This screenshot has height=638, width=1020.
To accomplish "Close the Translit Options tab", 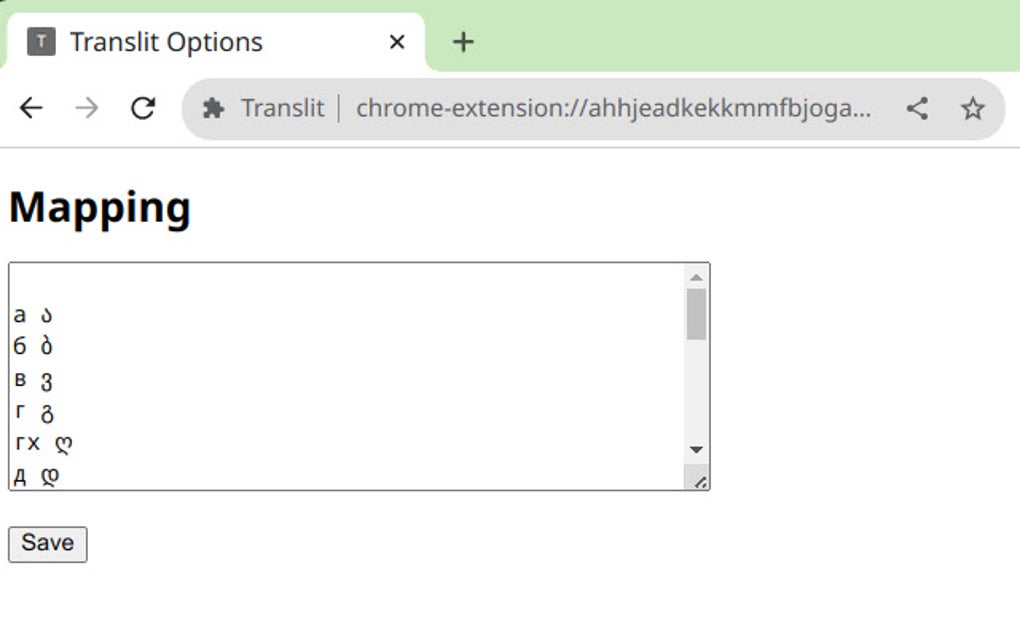I will point(396,41).
